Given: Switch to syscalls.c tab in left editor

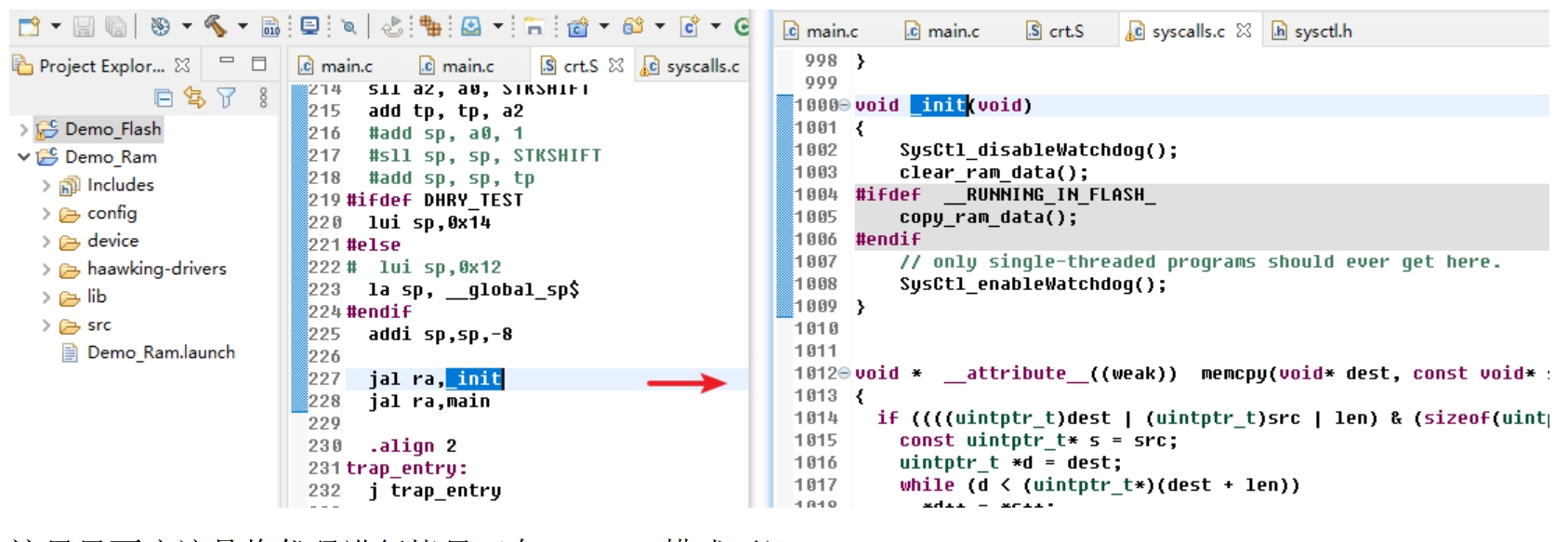Looking at the screenshot, I should point(692,66).
